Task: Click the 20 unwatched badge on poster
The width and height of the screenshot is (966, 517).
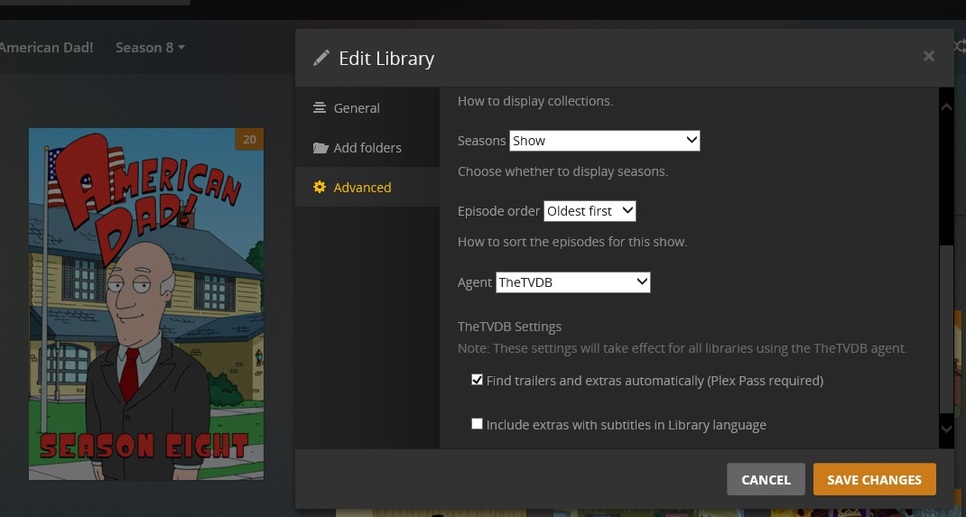Action: point(250,139)
